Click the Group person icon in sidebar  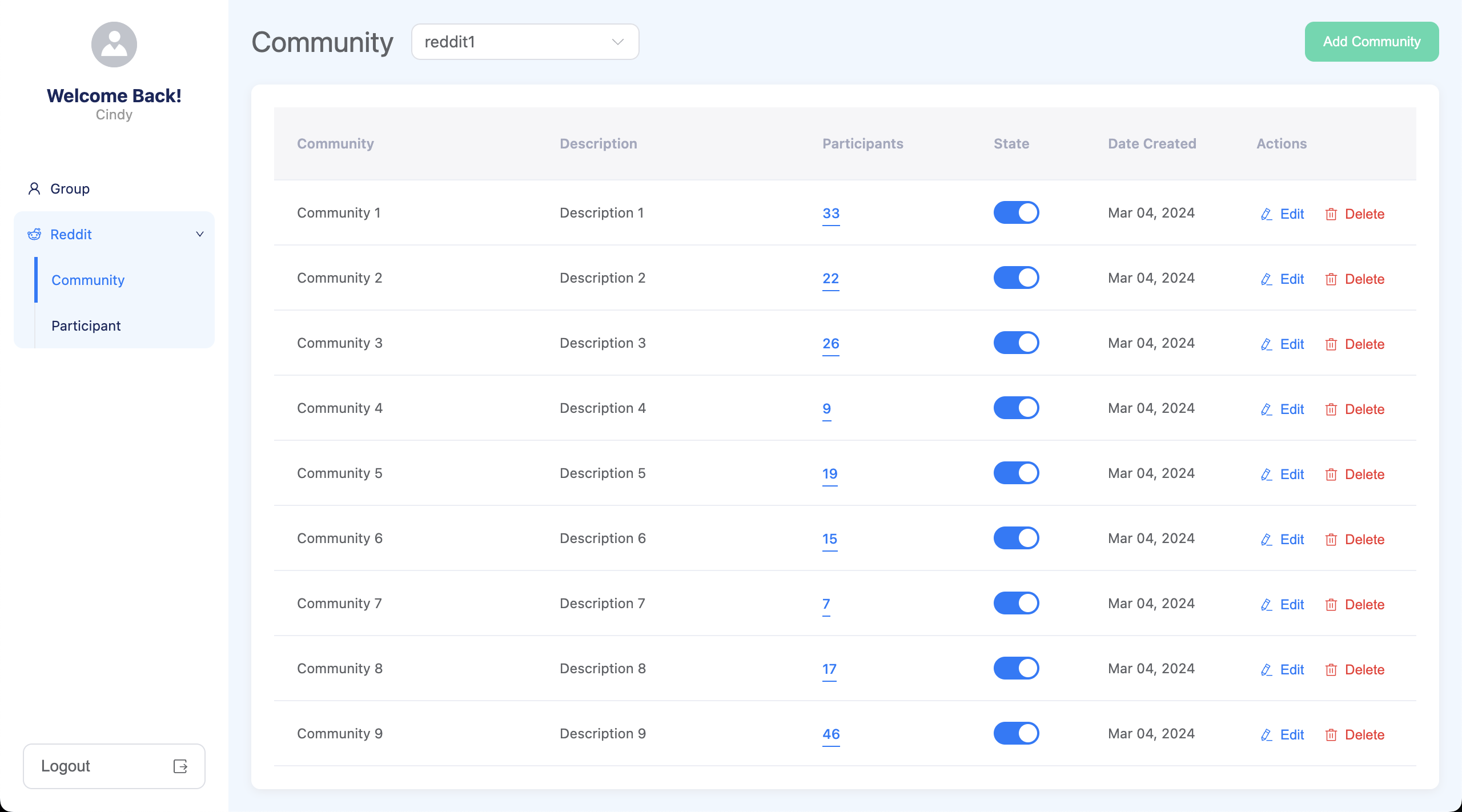34,188
